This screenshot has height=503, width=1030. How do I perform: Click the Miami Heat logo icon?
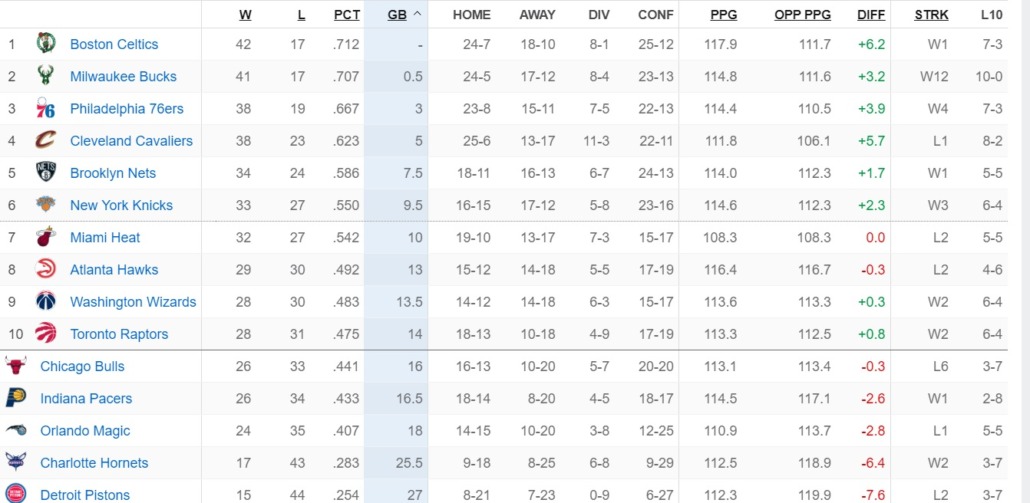point(46,237)
